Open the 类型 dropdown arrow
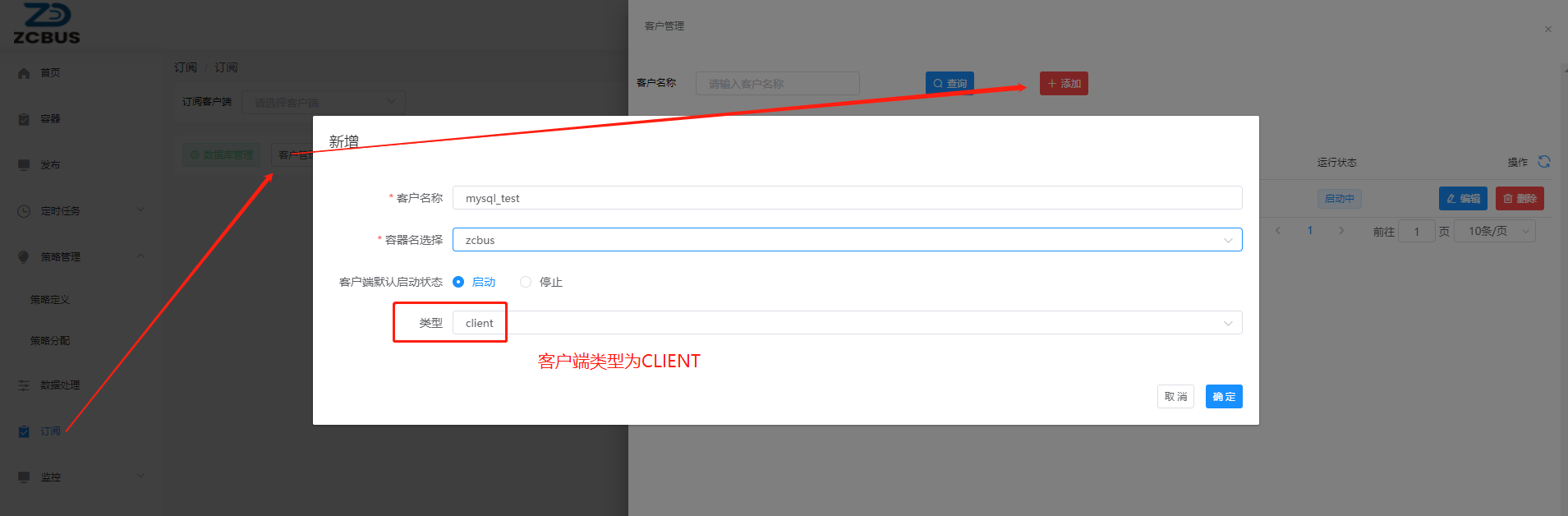1568x516 pixels. click(1228, 323)
